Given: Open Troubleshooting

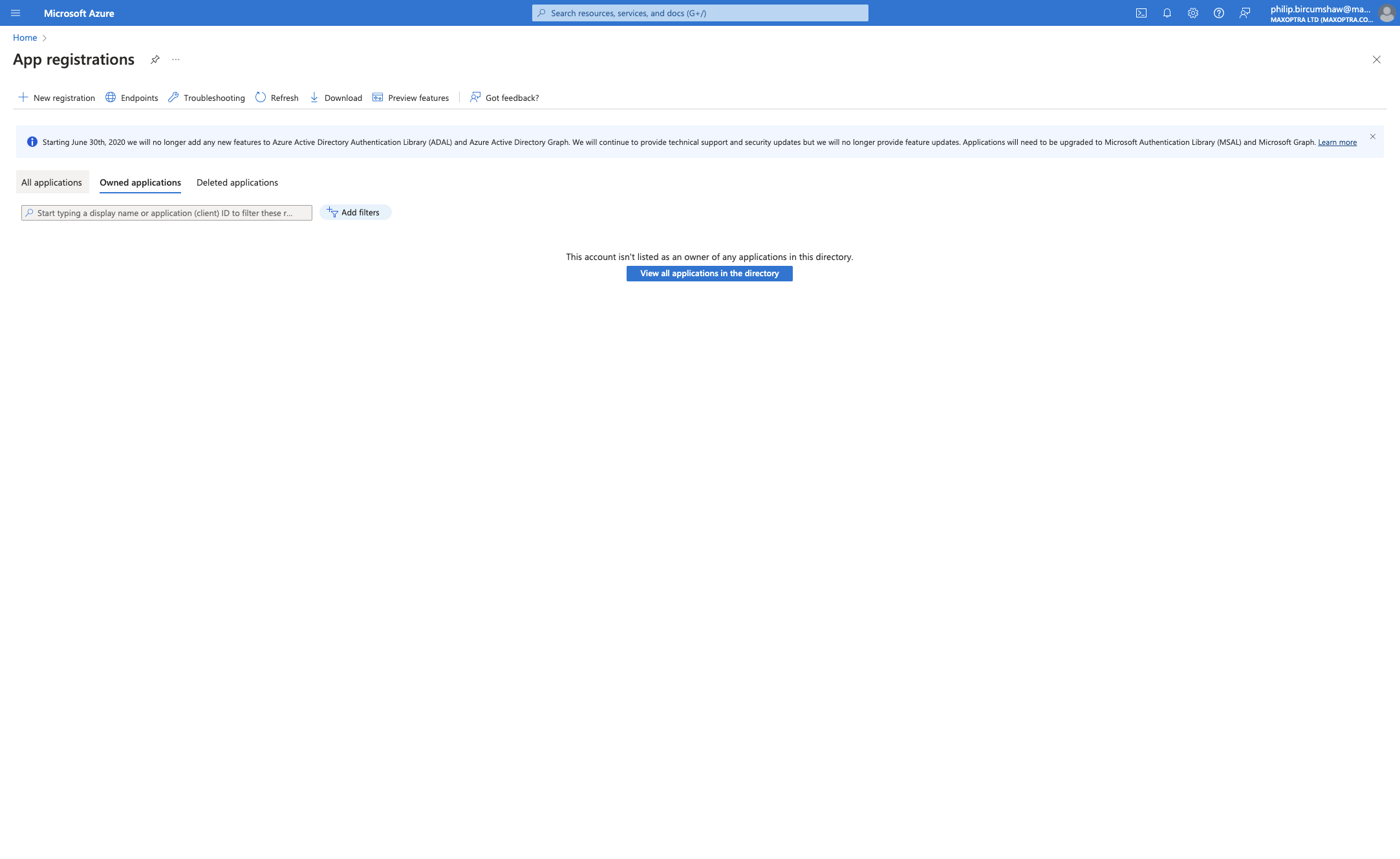Looking at the screenshot, I should coord(206,98).
